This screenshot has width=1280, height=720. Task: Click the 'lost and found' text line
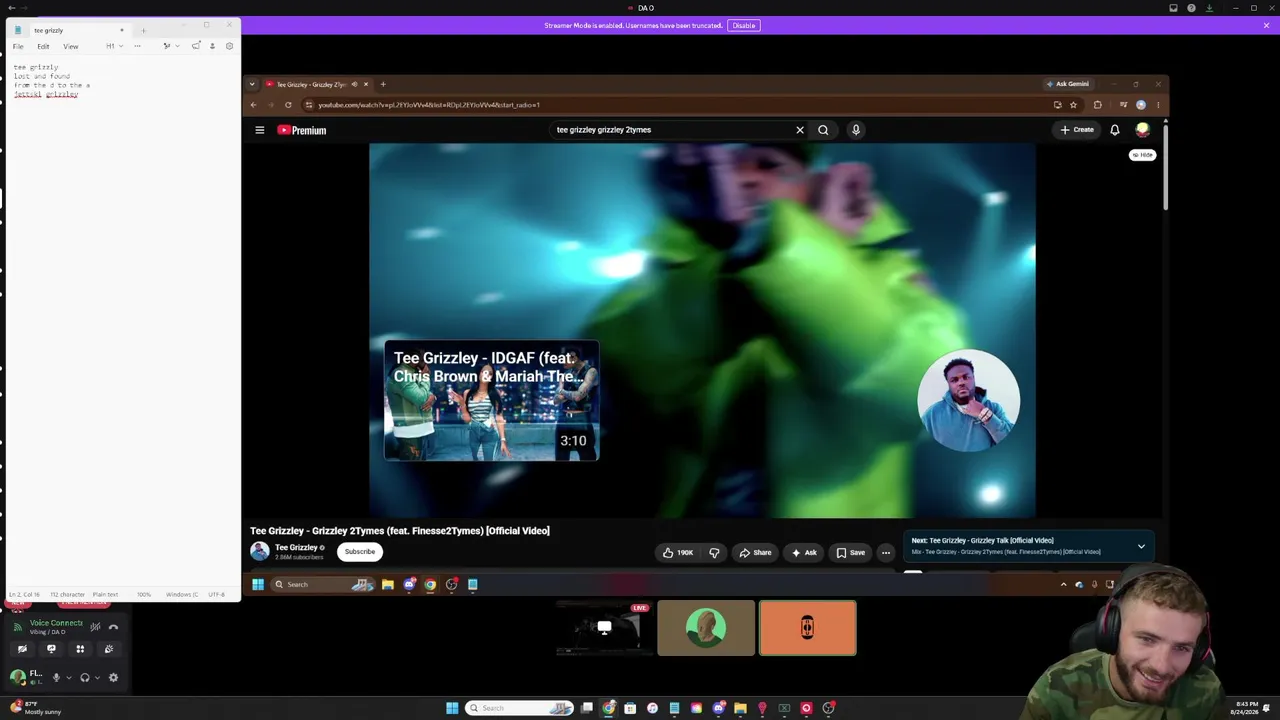tap(42, 76)
